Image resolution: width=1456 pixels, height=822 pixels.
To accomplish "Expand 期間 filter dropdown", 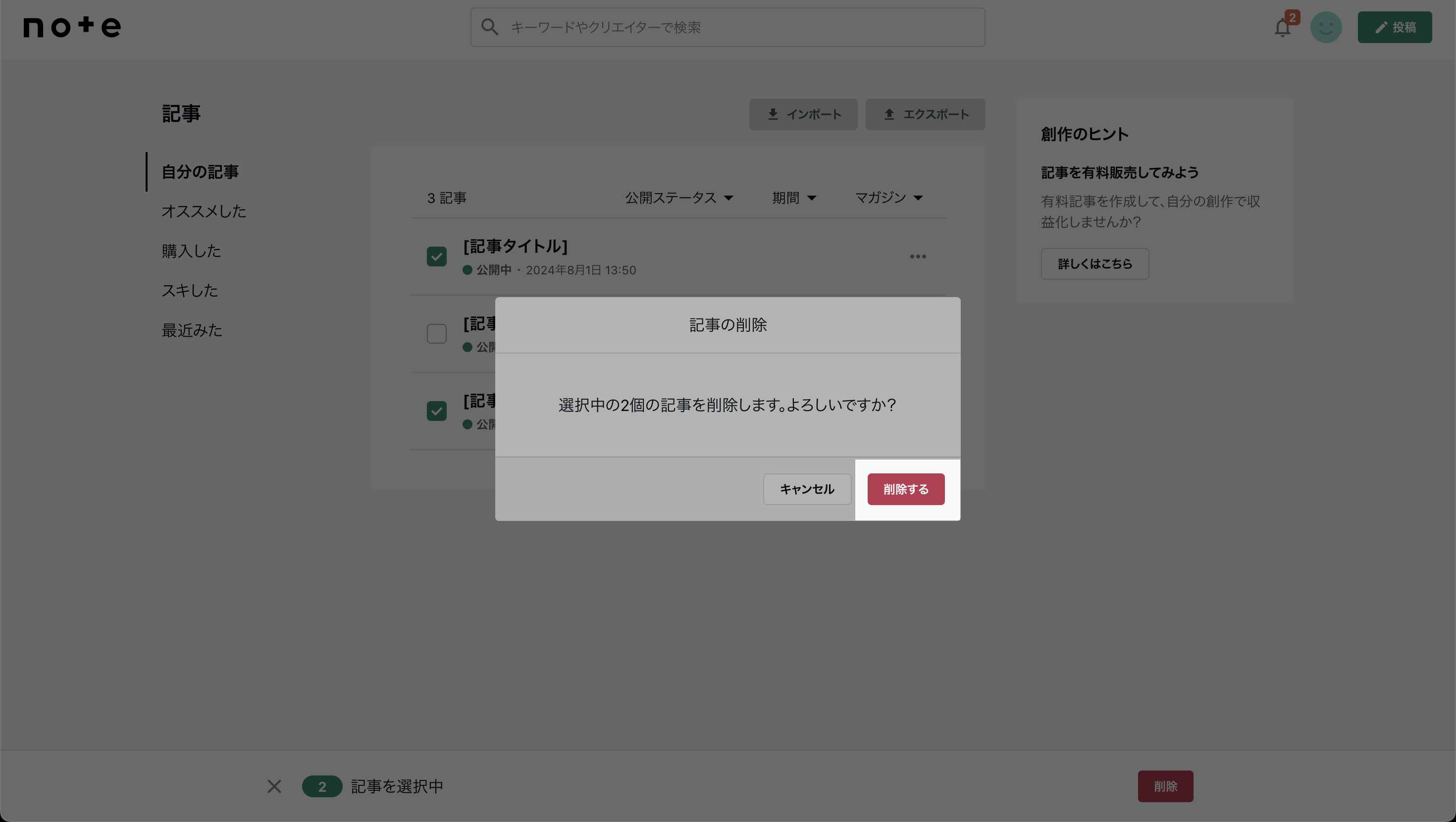I will coord(794,198).
